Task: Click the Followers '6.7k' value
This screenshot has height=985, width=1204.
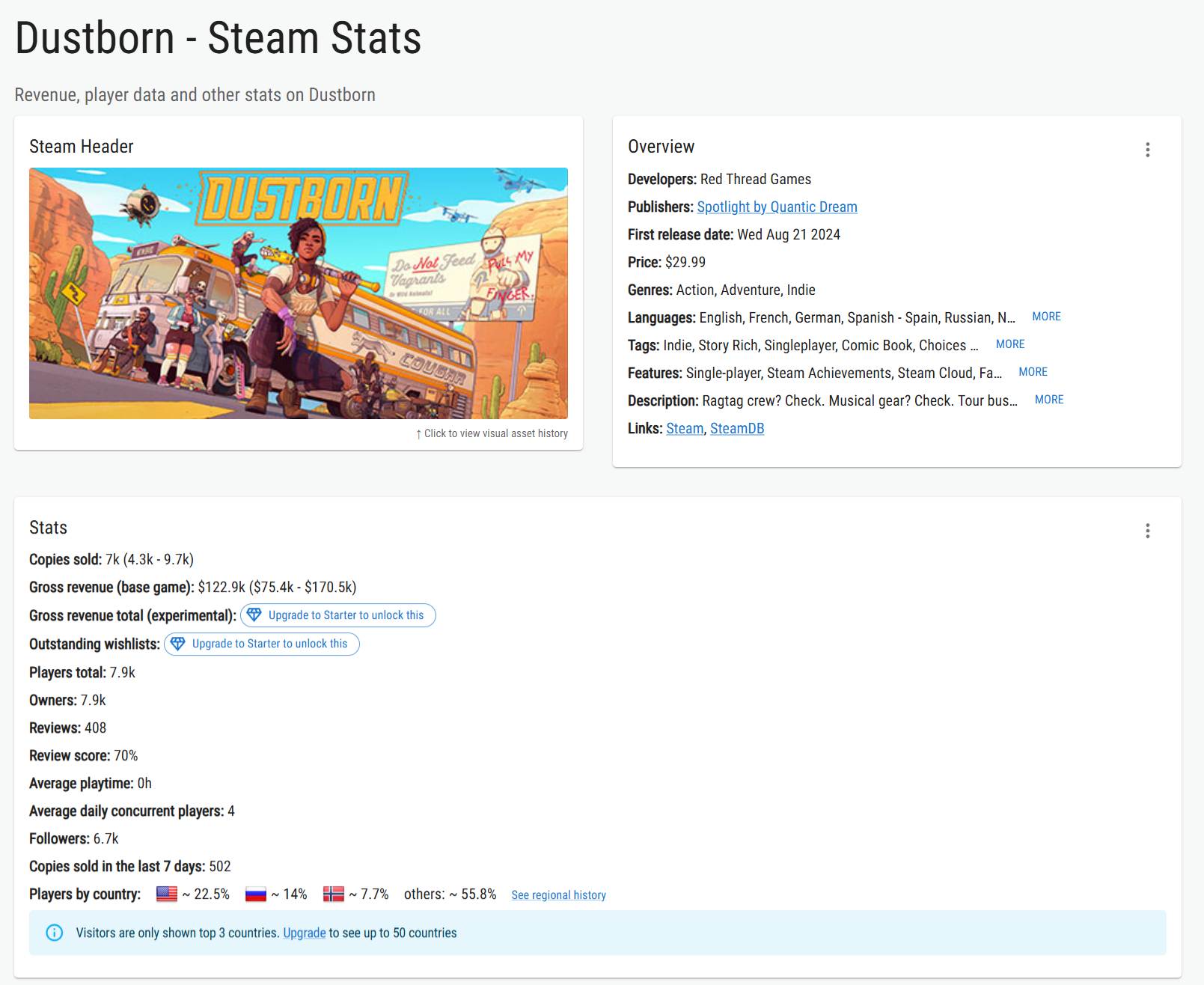Action: point(106,839)
